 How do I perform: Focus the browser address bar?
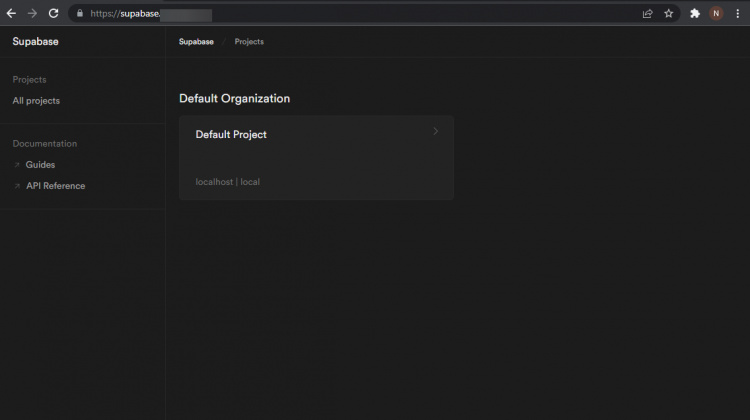pyautogui.click(x=350, y=14)
